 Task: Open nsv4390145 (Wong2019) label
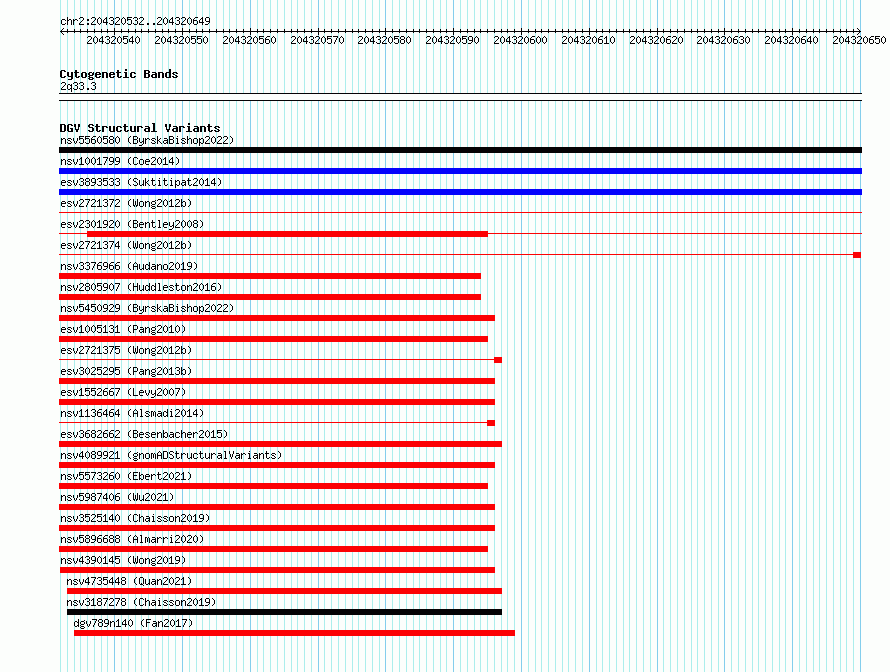point(123,560)
